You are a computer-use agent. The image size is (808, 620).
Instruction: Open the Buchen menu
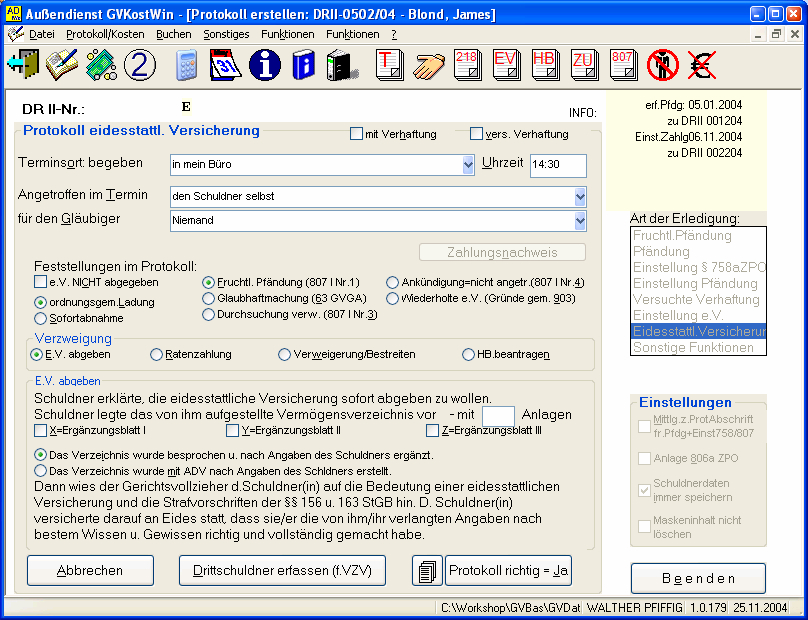[174, 34]
